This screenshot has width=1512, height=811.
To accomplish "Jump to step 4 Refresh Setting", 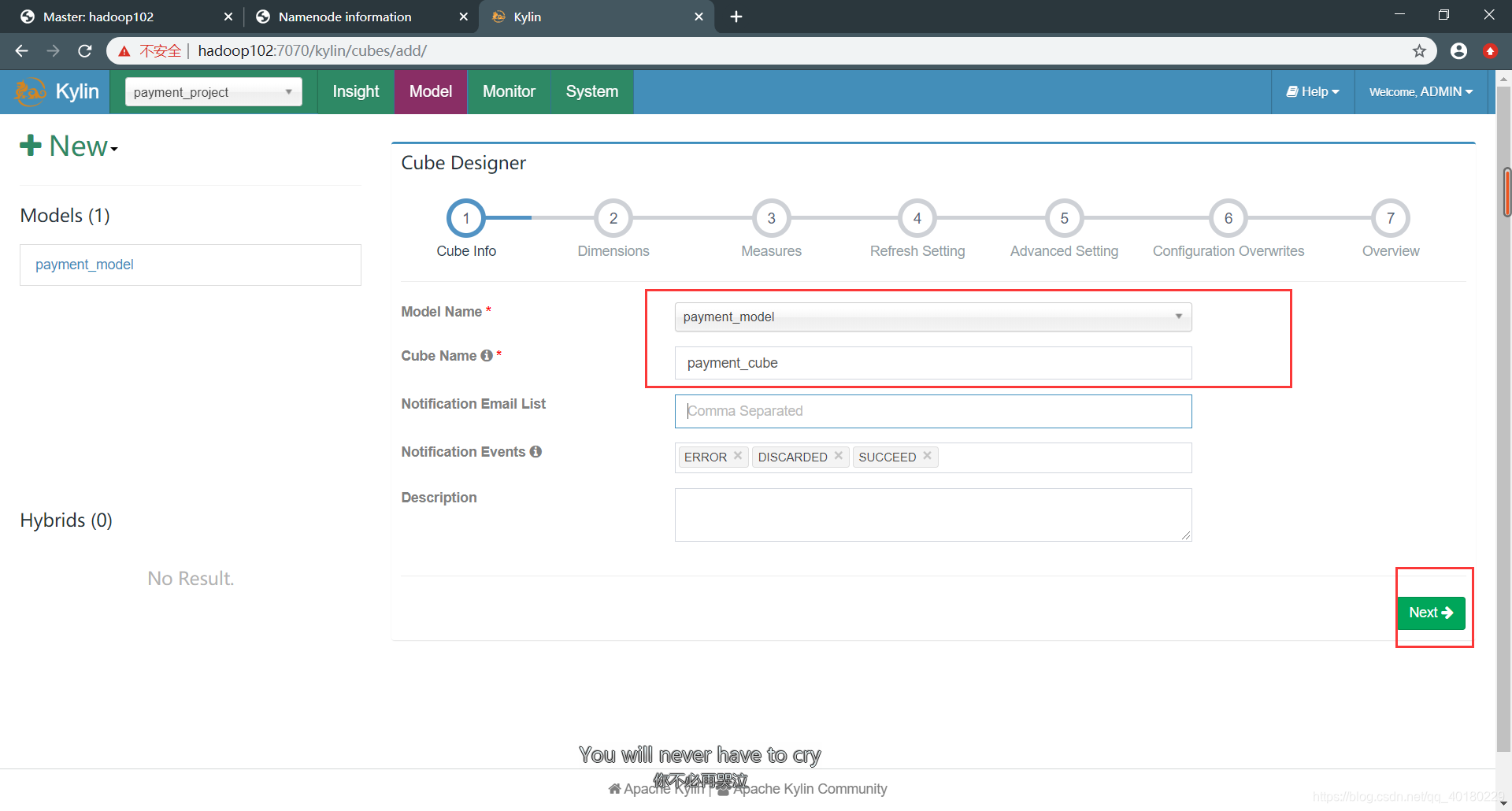I will [917, 218].
